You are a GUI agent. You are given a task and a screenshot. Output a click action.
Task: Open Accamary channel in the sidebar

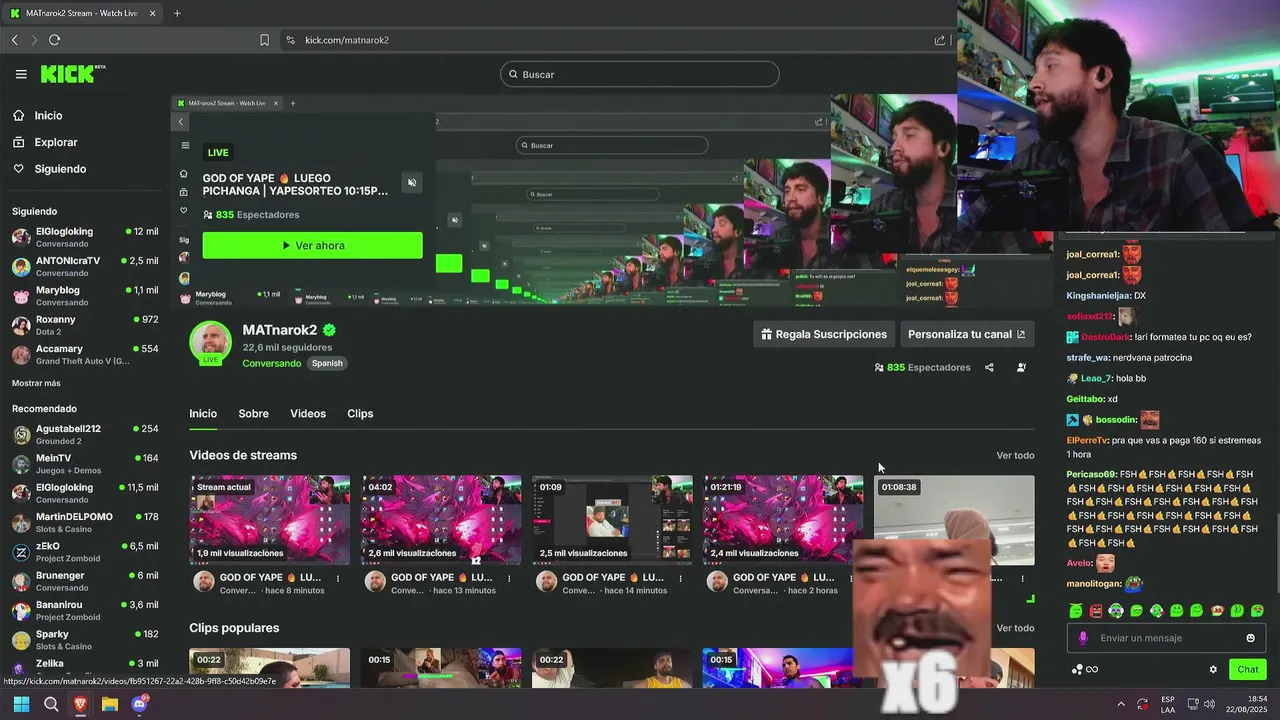point(85,355)
